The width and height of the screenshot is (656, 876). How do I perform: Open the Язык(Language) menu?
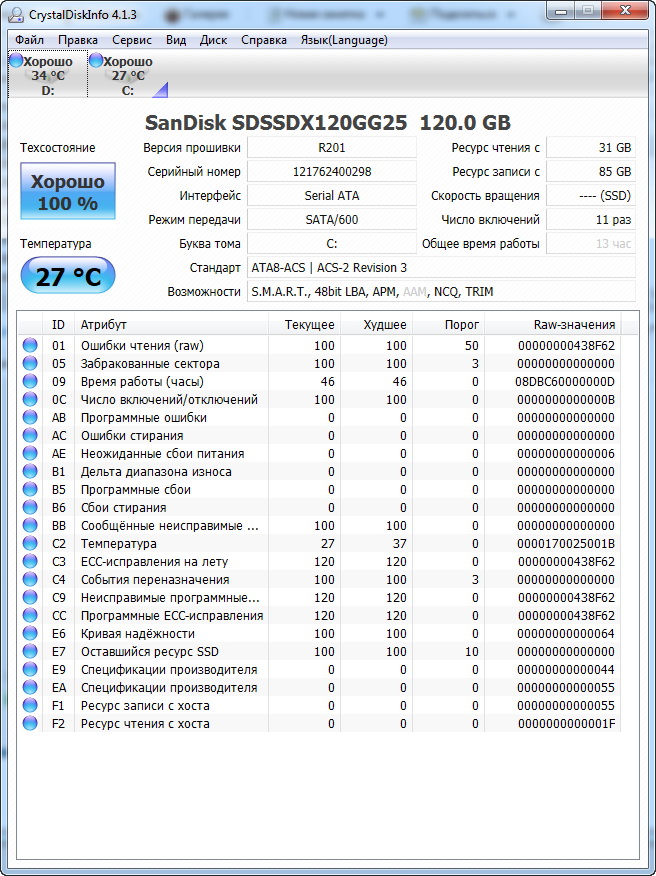pos(344,40)
